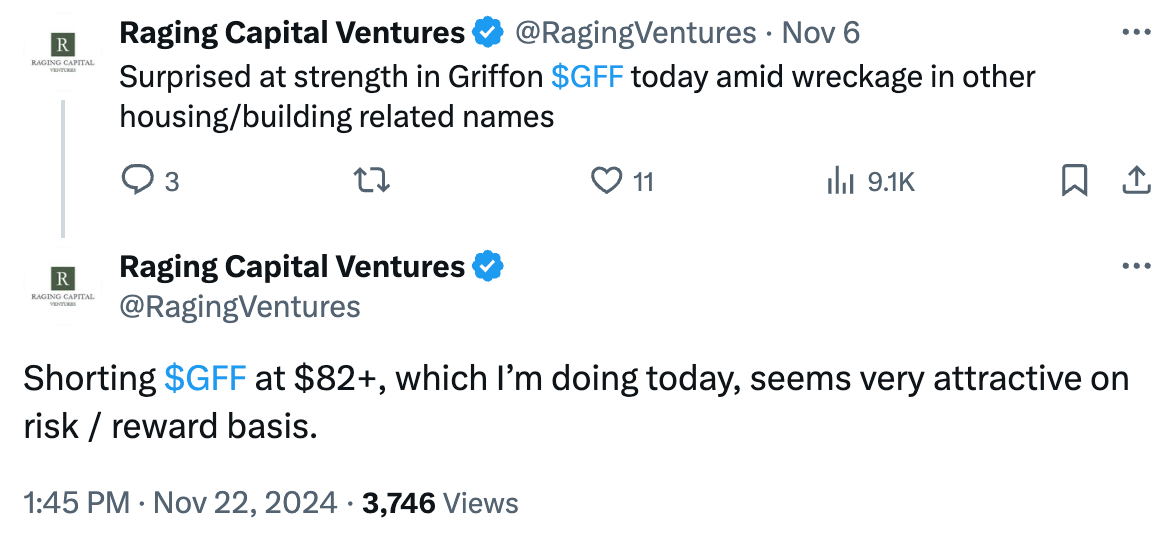Screen dimensions: 1172x540
Task: Open the Nov 6 date link
Action: [x=821, y=33]
